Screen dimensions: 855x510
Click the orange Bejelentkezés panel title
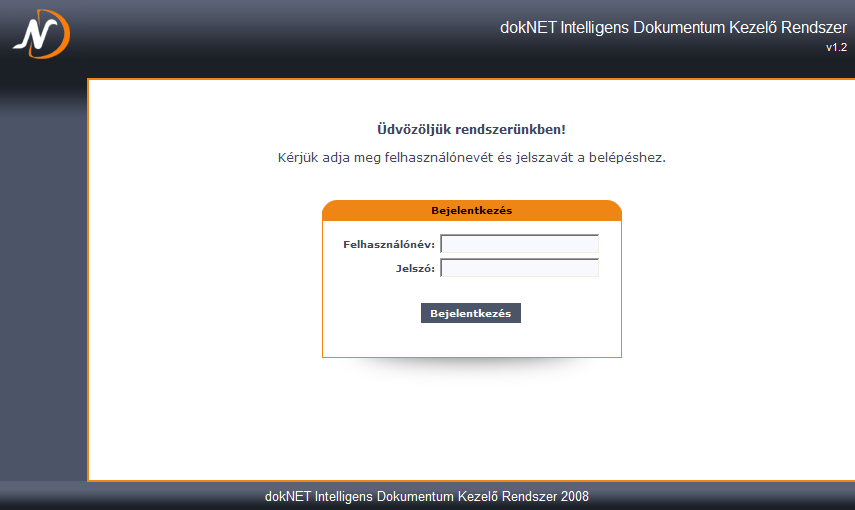(x=472, y=211)
